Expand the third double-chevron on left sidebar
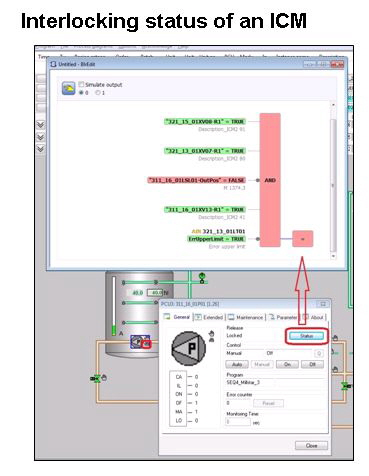 [x=40, y=149]
